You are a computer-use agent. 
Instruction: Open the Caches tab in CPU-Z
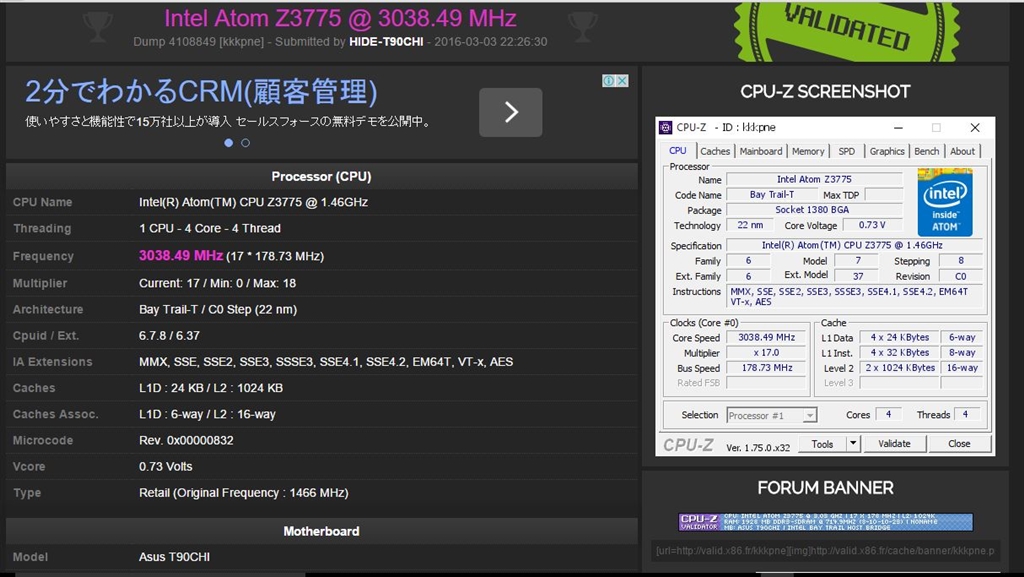point(715,151)
